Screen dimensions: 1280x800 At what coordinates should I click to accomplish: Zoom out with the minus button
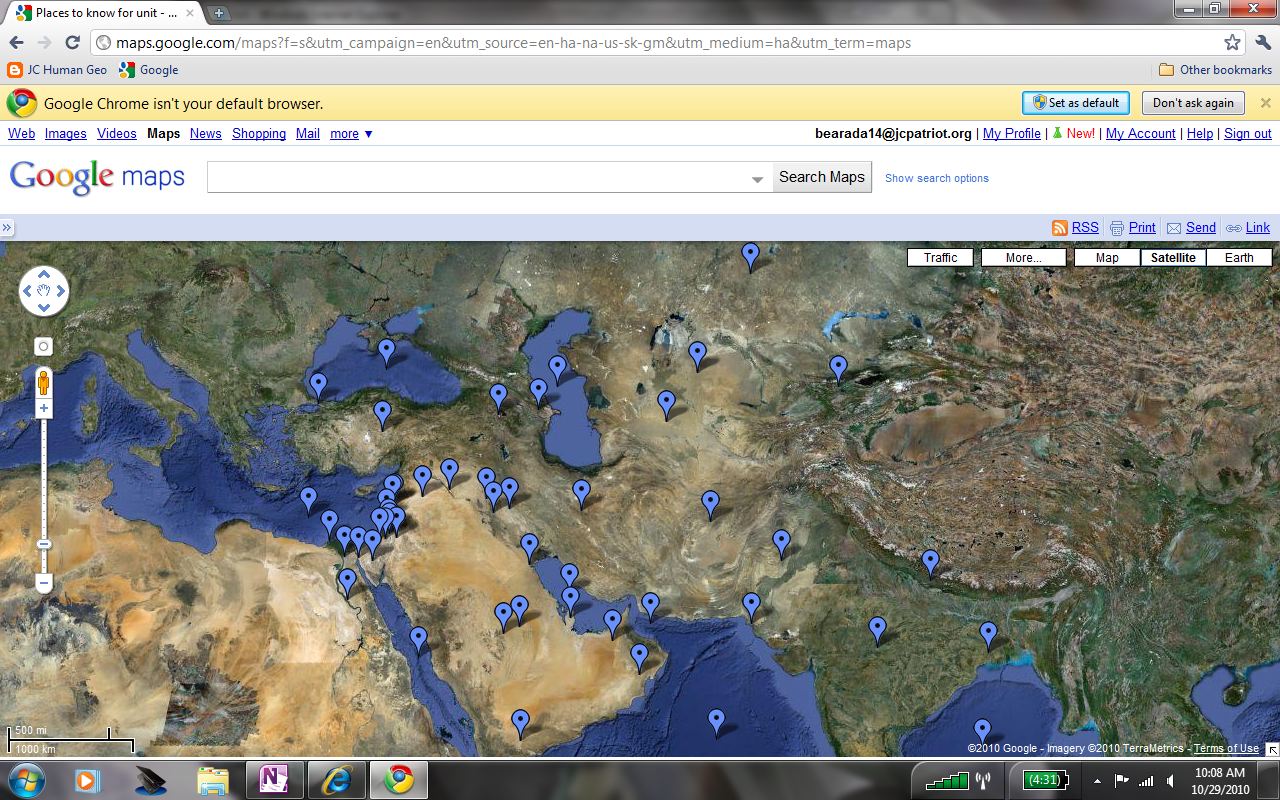click(x=44, y=582)
